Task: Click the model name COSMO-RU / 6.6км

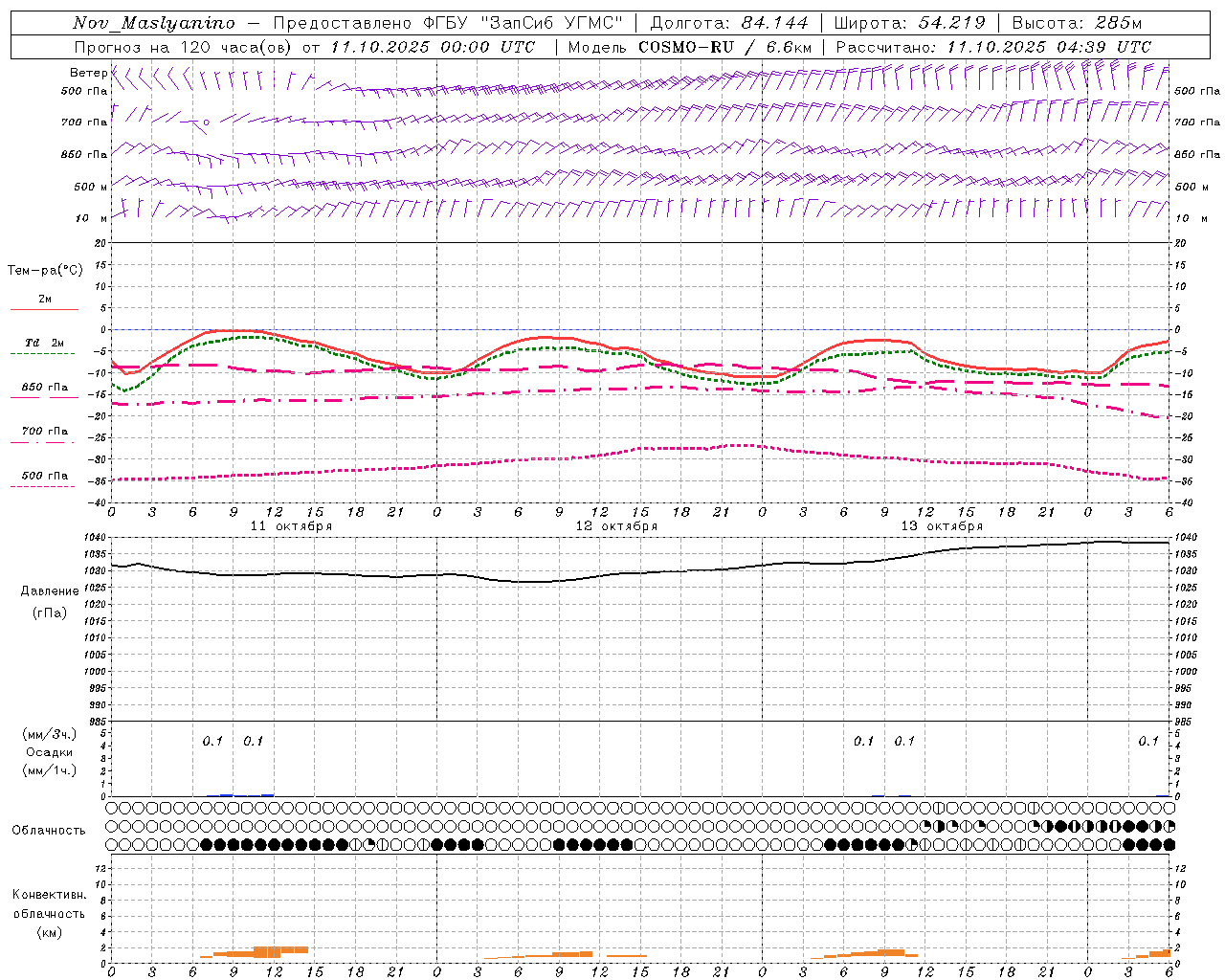Action: coord(725,47)
